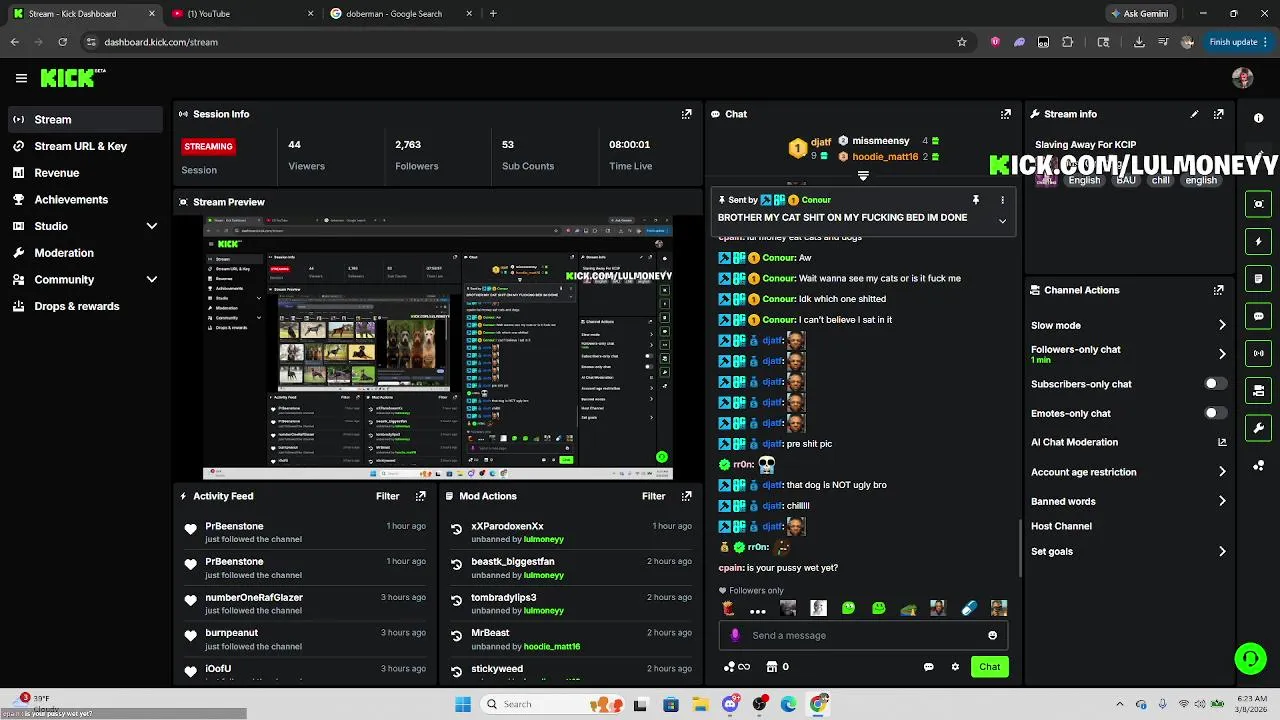Pop out the Activity Feed panel
Image resolution: width=1280 pixels, height=720 pixels.
coord(420,496)
